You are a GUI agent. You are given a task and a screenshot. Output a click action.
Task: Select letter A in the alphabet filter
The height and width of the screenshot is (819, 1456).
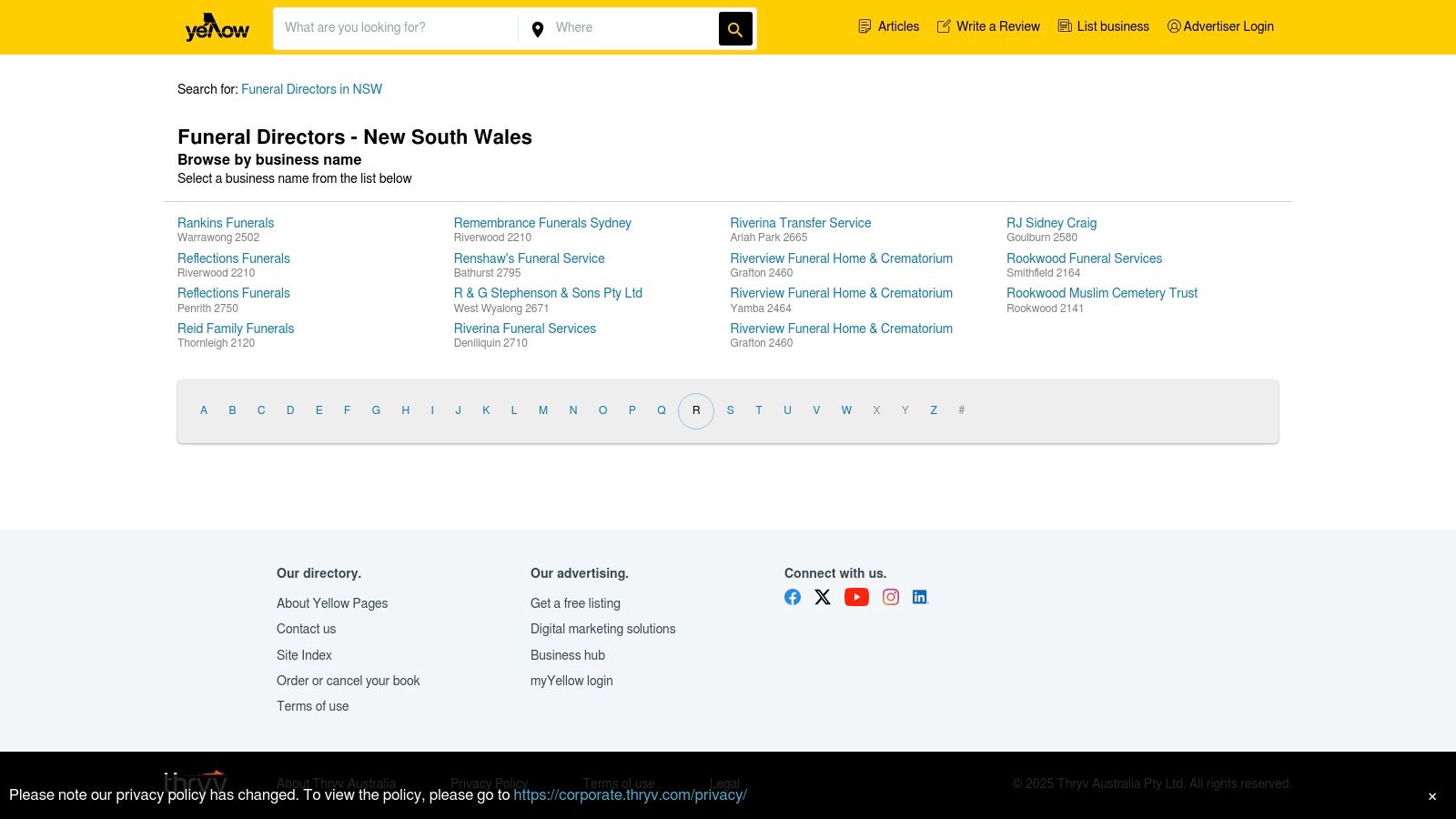[x=204, y=410]
